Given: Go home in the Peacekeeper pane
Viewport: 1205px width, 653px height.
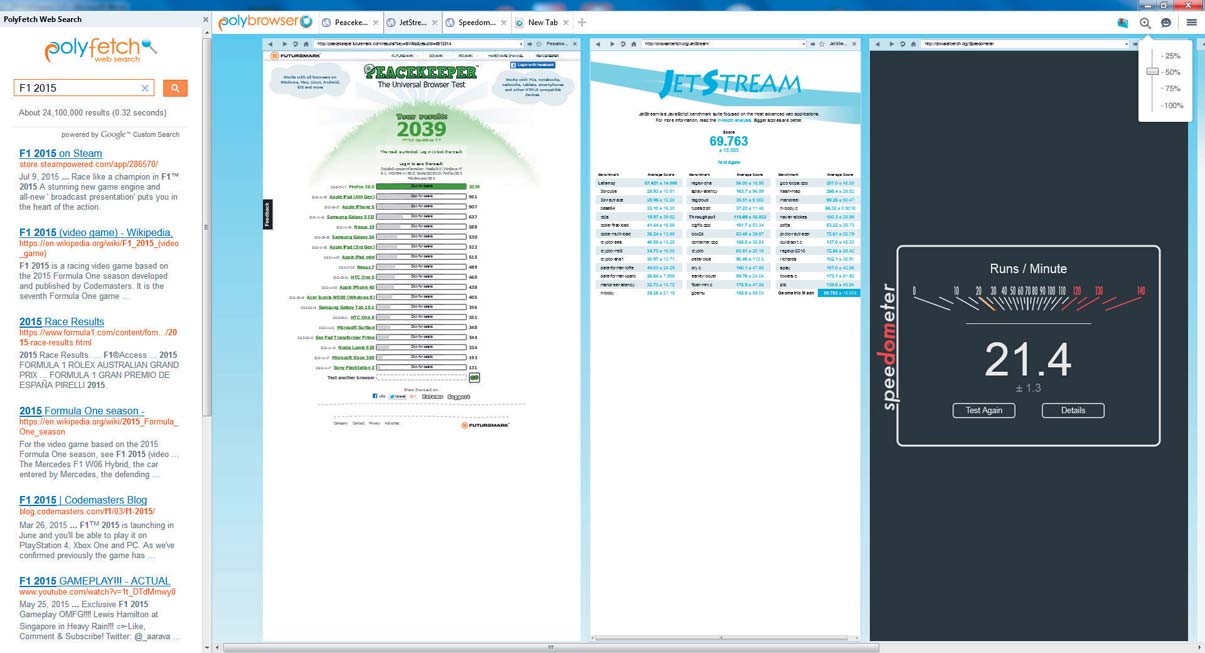Looking at the screenshot, I should click(306, 44).
